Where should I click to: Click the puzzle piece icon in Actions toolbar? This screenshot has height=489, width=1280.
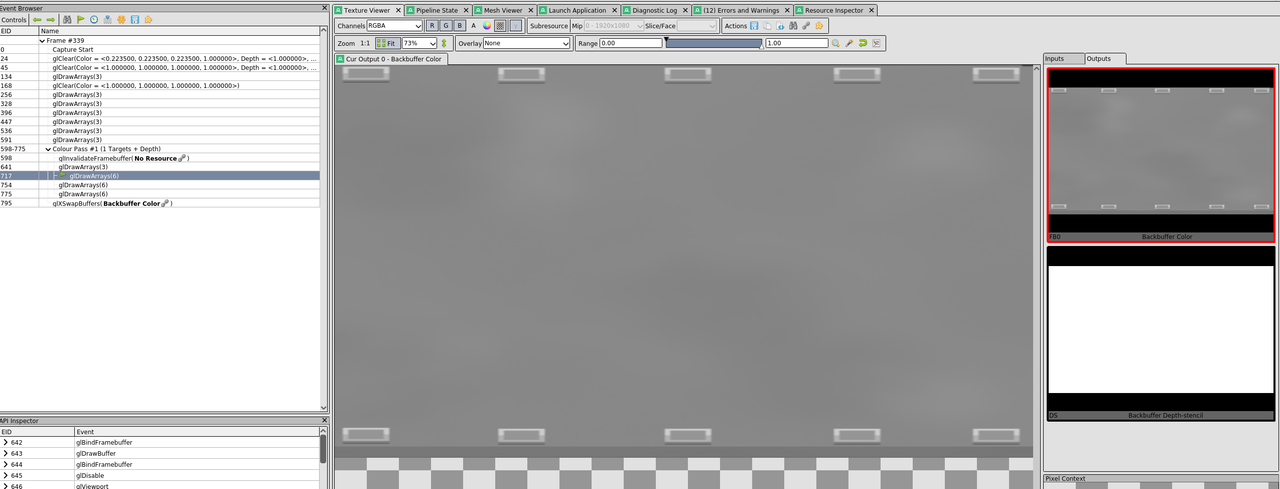(819, 25)
